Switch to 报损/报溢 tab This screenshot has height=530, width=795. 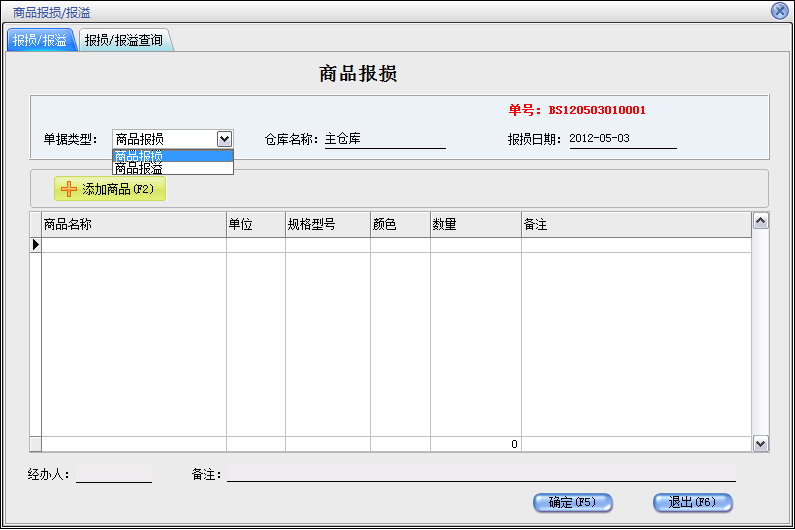40,40
